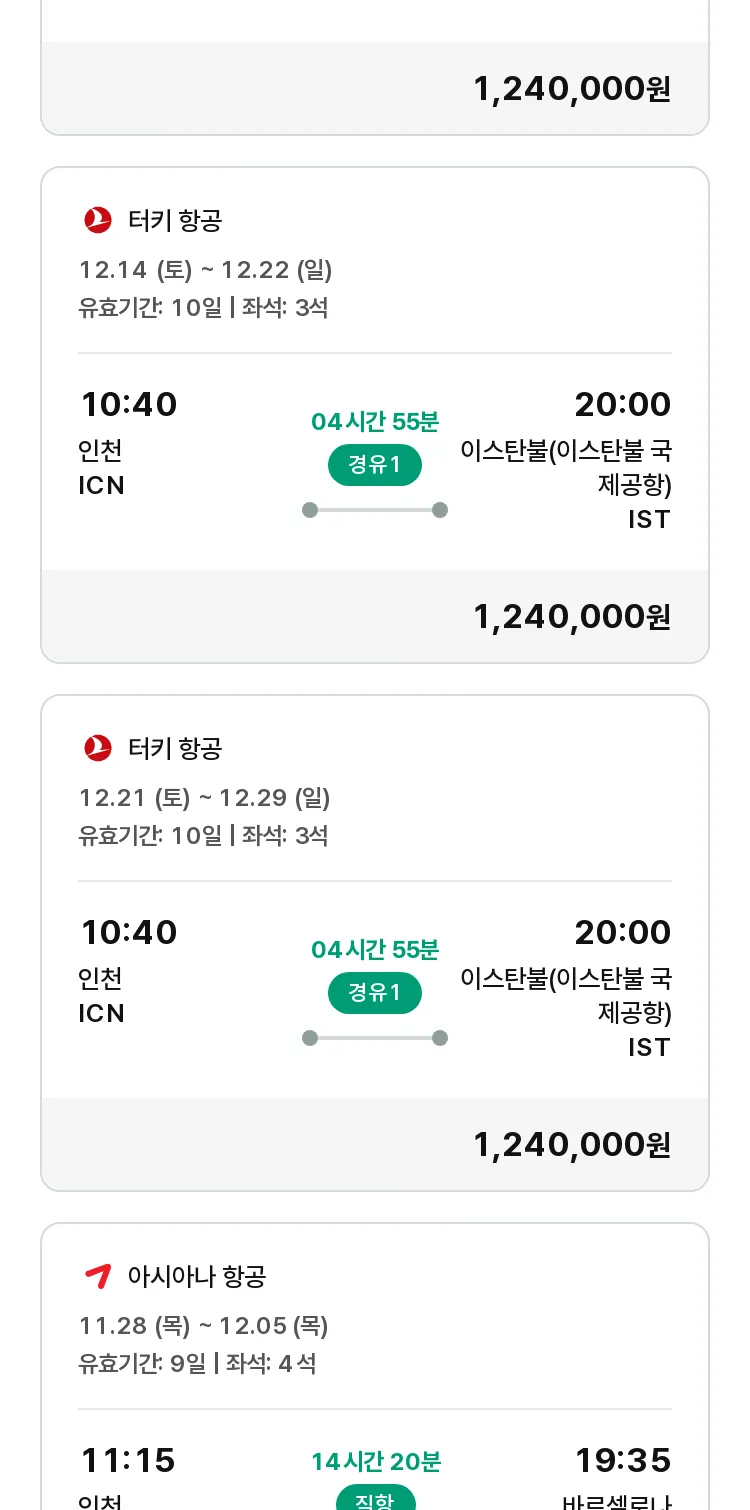
Task: Open 터키 항공 12.14 (토) ~ 12.22 (일) card
Action: pos(375,415)
